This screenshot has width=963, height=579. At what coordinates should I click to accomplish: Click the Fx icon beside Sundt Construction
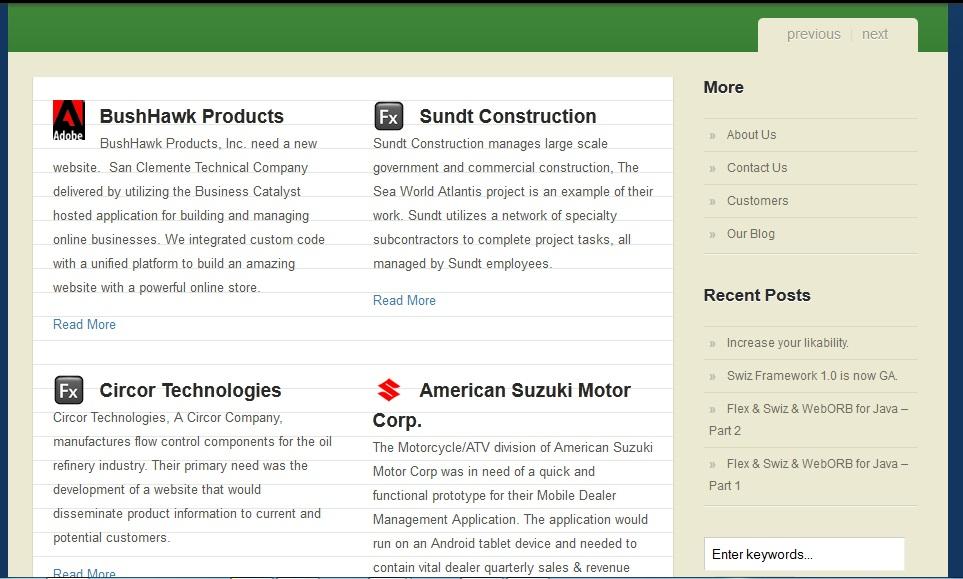coord(389,116)
